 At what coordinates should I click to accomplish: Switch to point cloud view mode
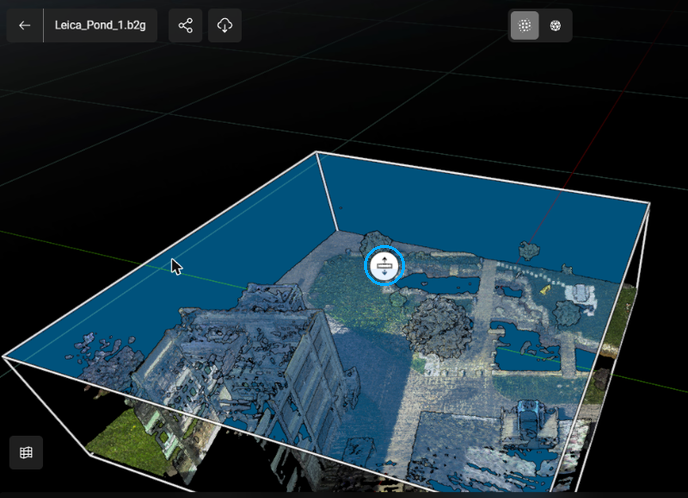click(x=525, y=25)
